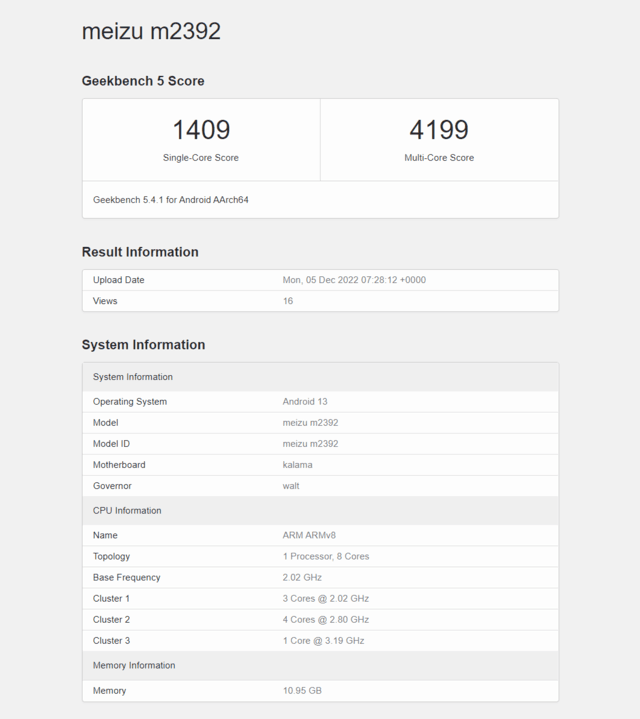Image resolution: width=640 pixels, height=719 pixels.
Task: Click the single-core score value 1409
Action: pos(201,130)
